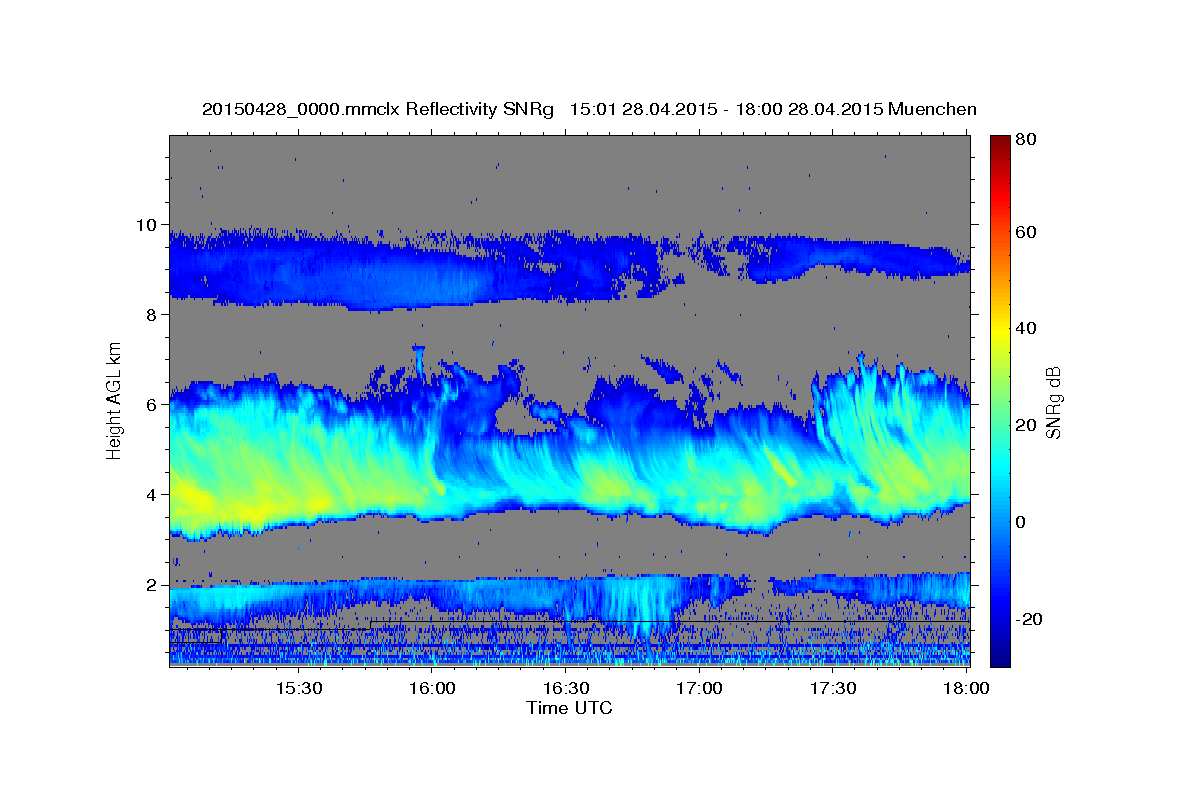Click the colorbar value 80
The height and width of the screenshot is (800, 1200).
[x=1025, y=140]
